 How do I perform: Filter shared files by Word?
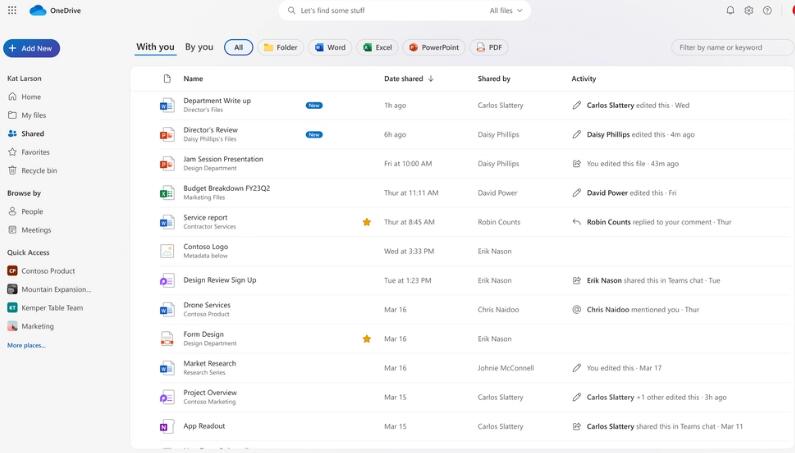[x=330, y=47]
